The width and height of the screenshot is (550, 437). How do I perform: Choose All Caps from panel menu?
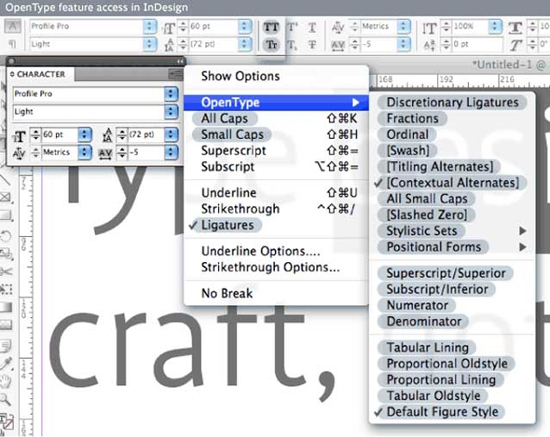tap(224, 119)
